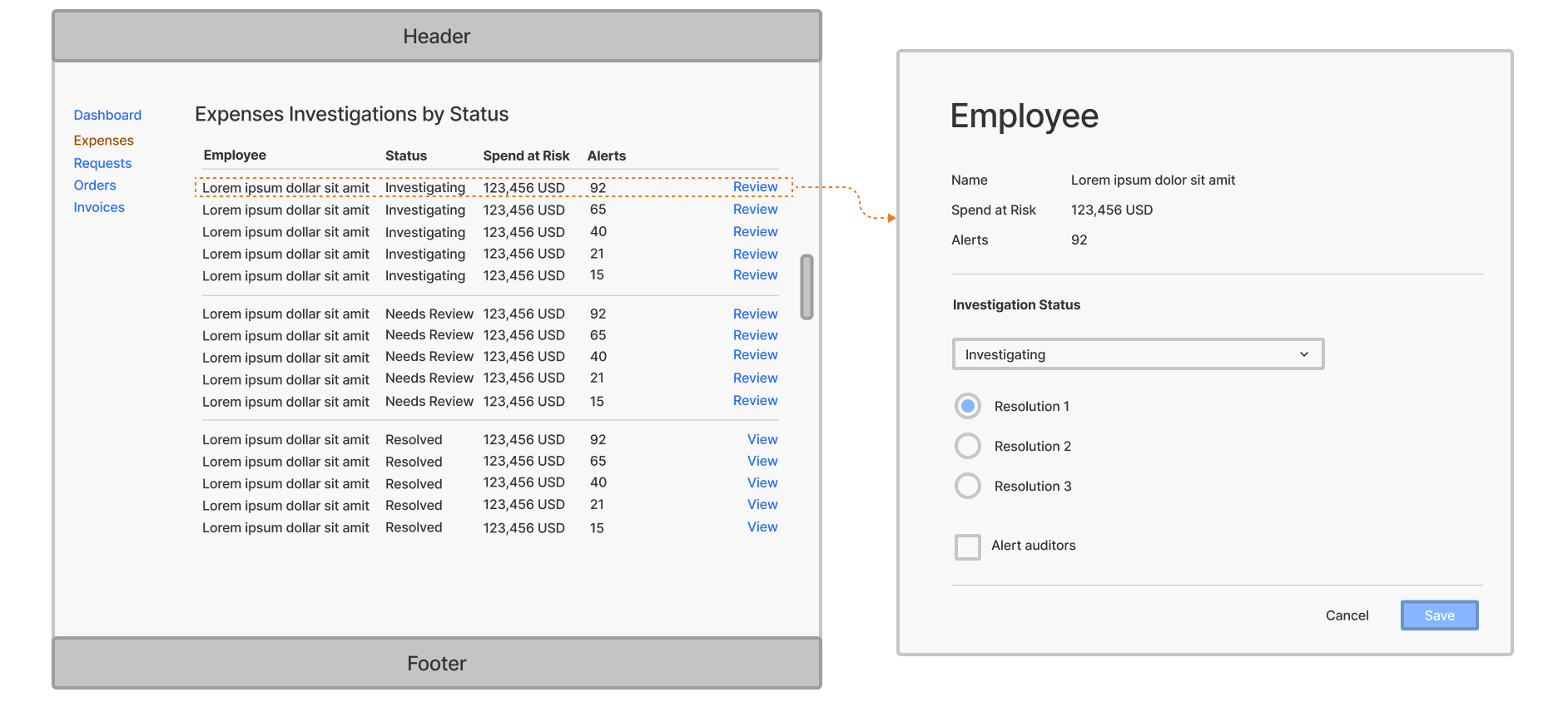Open the Investigation Status dropdown chevron
The height and width of the screenshot is (702, 1568).
(1303, 354)
